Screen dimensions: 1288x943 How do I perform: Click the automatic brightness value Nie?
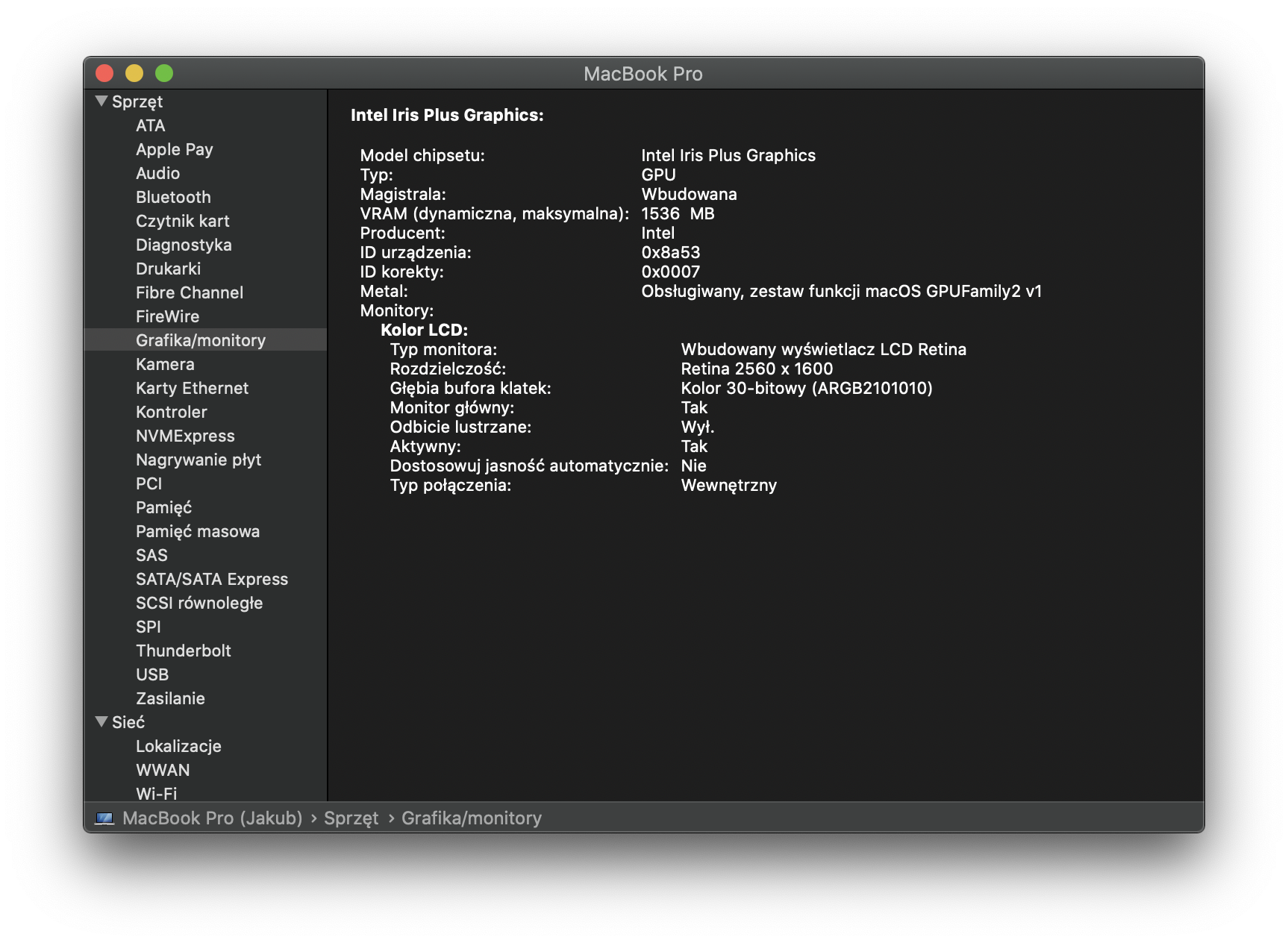click(693, 466)
